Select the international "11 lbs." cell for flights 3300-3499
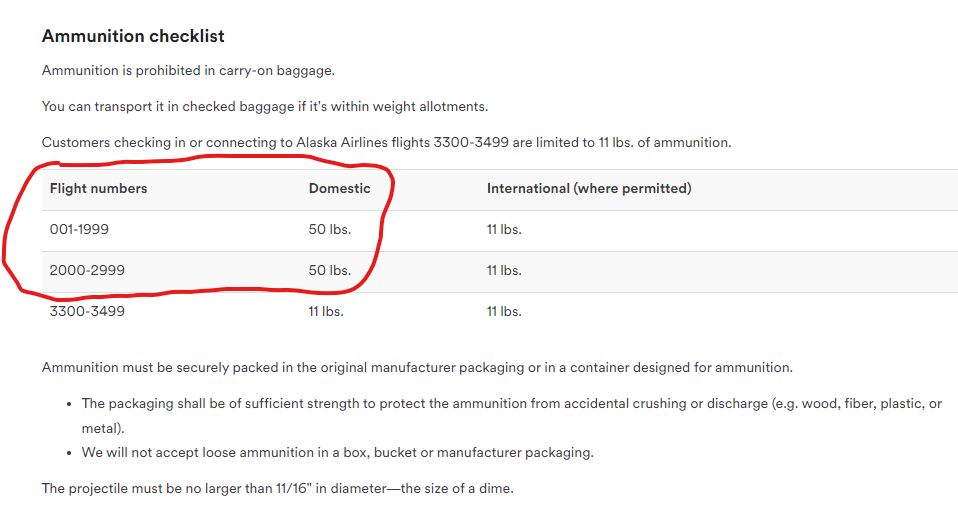The height and width of the screenshot is (515, 958). [504, 311]
